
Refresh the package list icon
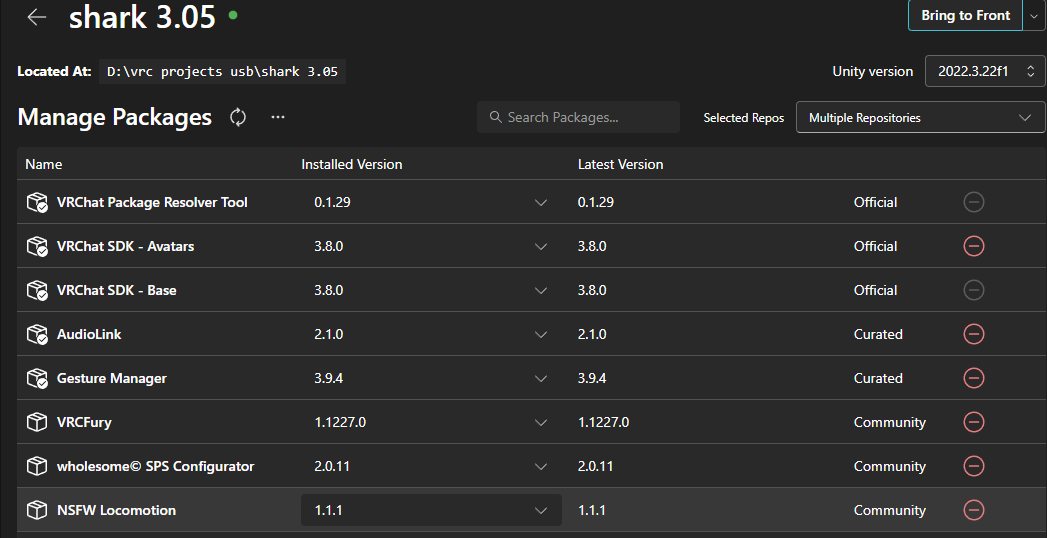coord(238,117)
